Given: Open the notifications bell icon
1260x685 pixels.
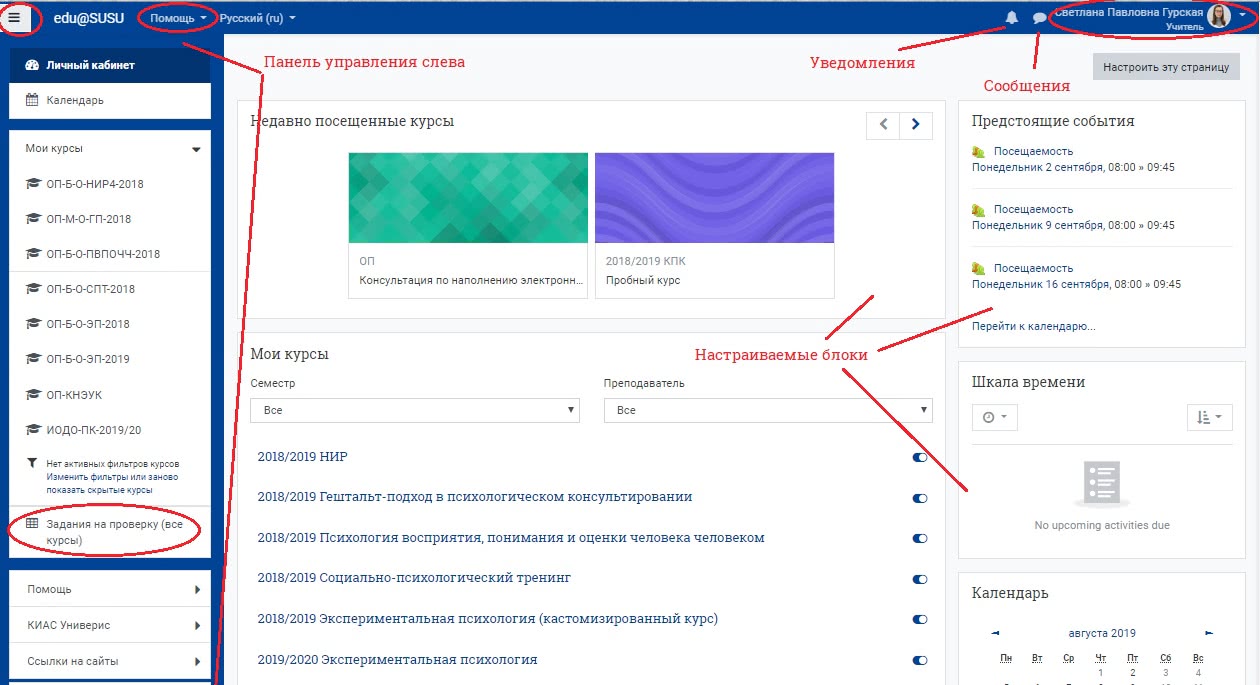Looking at the screenshot, I should click(1011, 18).
